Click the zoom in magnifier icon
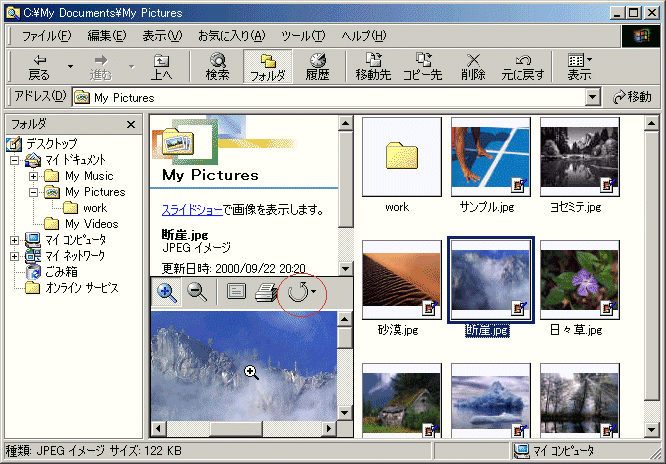The width and height of the screenshot is (666, 464). pyautogui.click(x=167, y=292)
